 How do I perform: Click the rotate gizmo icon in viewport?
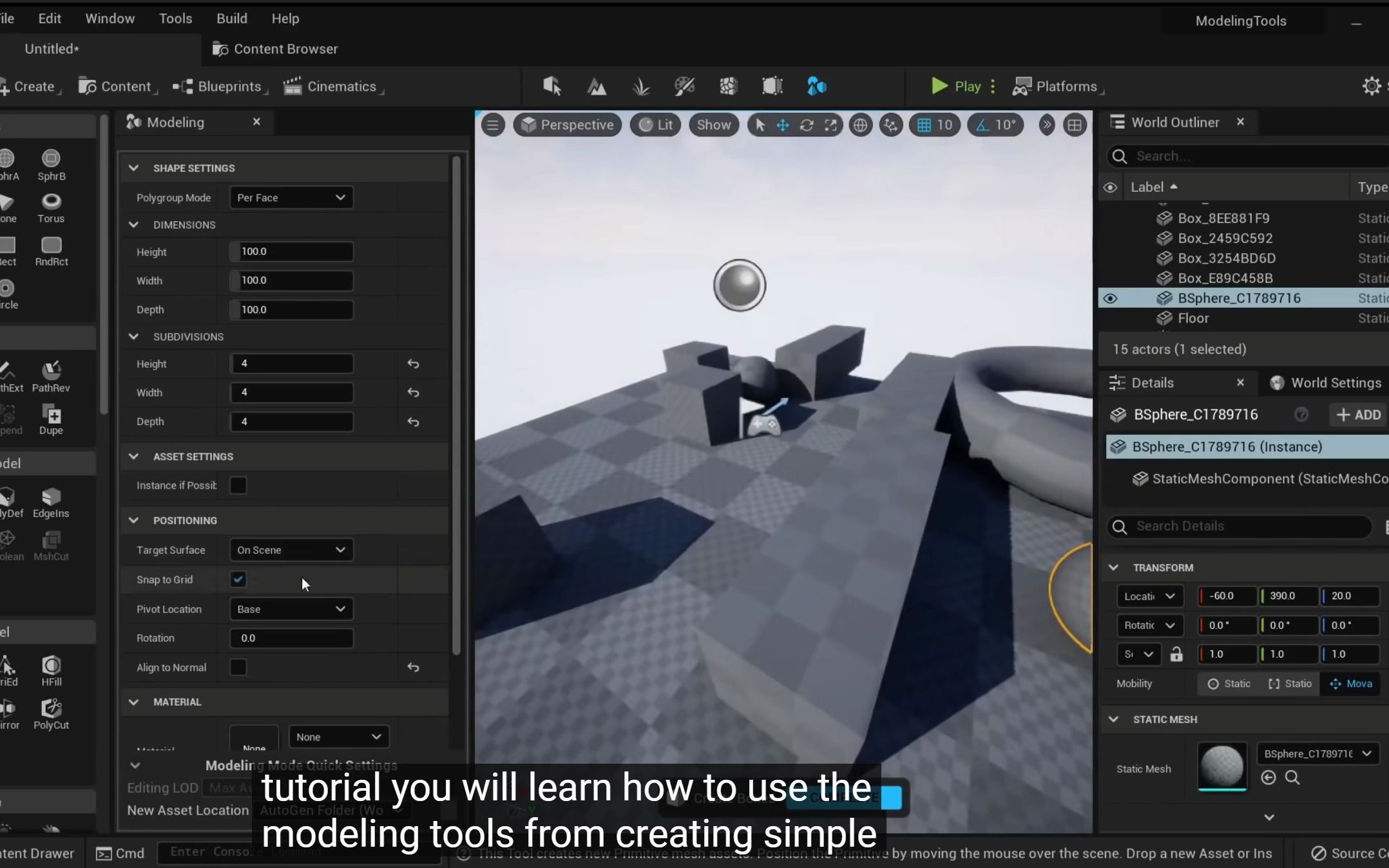[x=807, y=125]
